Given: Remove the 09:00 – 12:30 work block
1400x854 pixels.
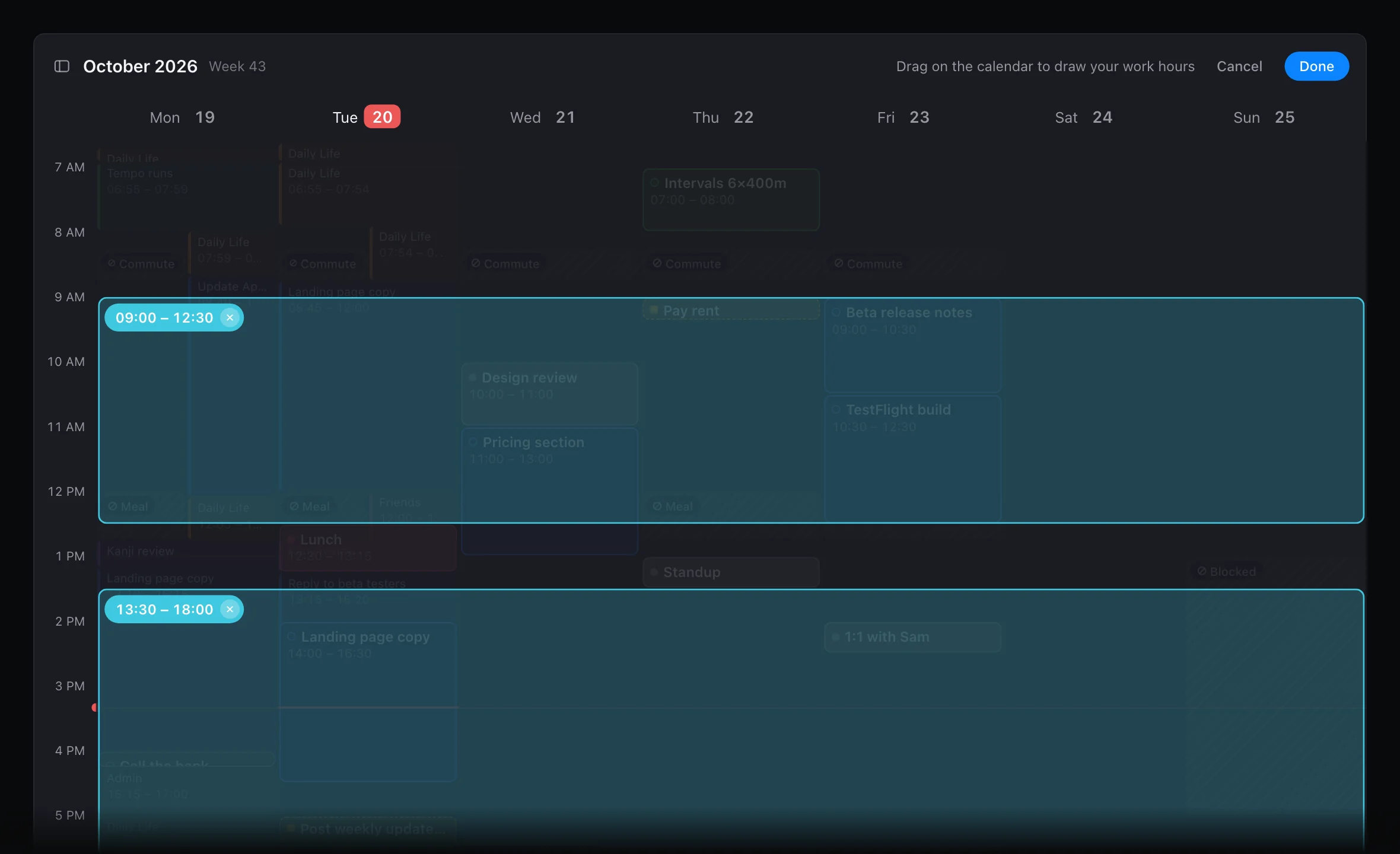Looking at the screenshot, I should click(x=230, y=318).
